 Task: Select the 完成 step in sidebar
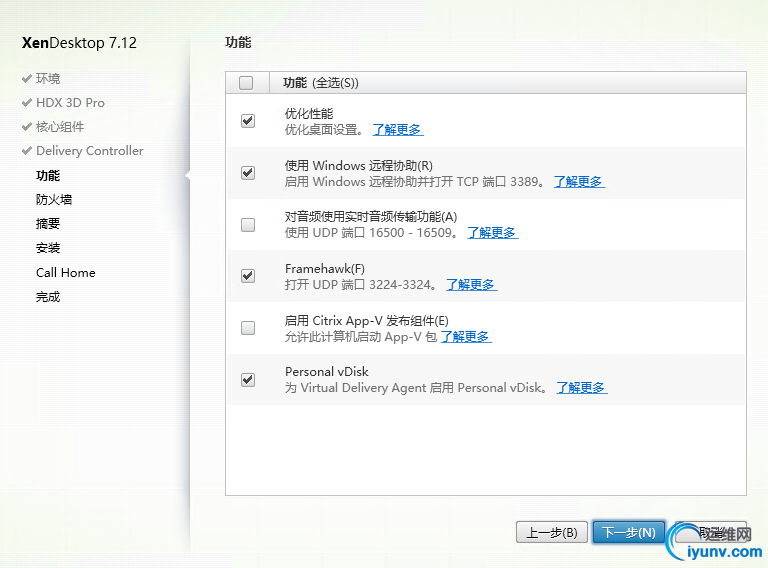(48, 297)
